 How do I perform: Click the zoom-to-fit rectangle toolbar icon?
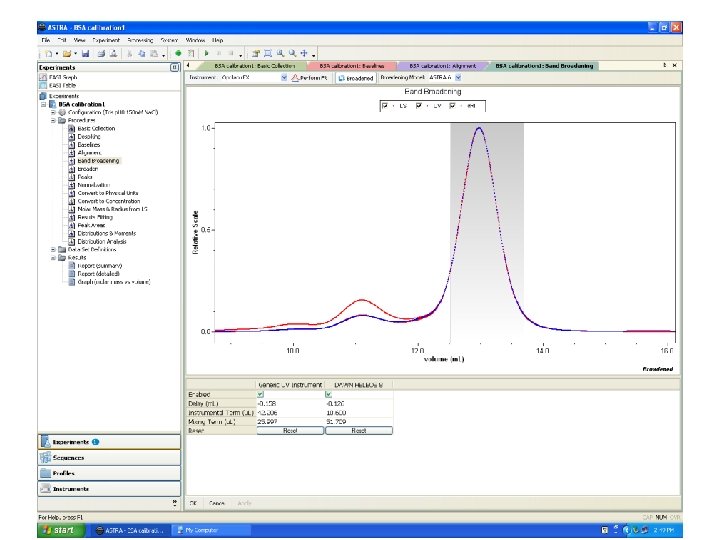coord(268,53)
